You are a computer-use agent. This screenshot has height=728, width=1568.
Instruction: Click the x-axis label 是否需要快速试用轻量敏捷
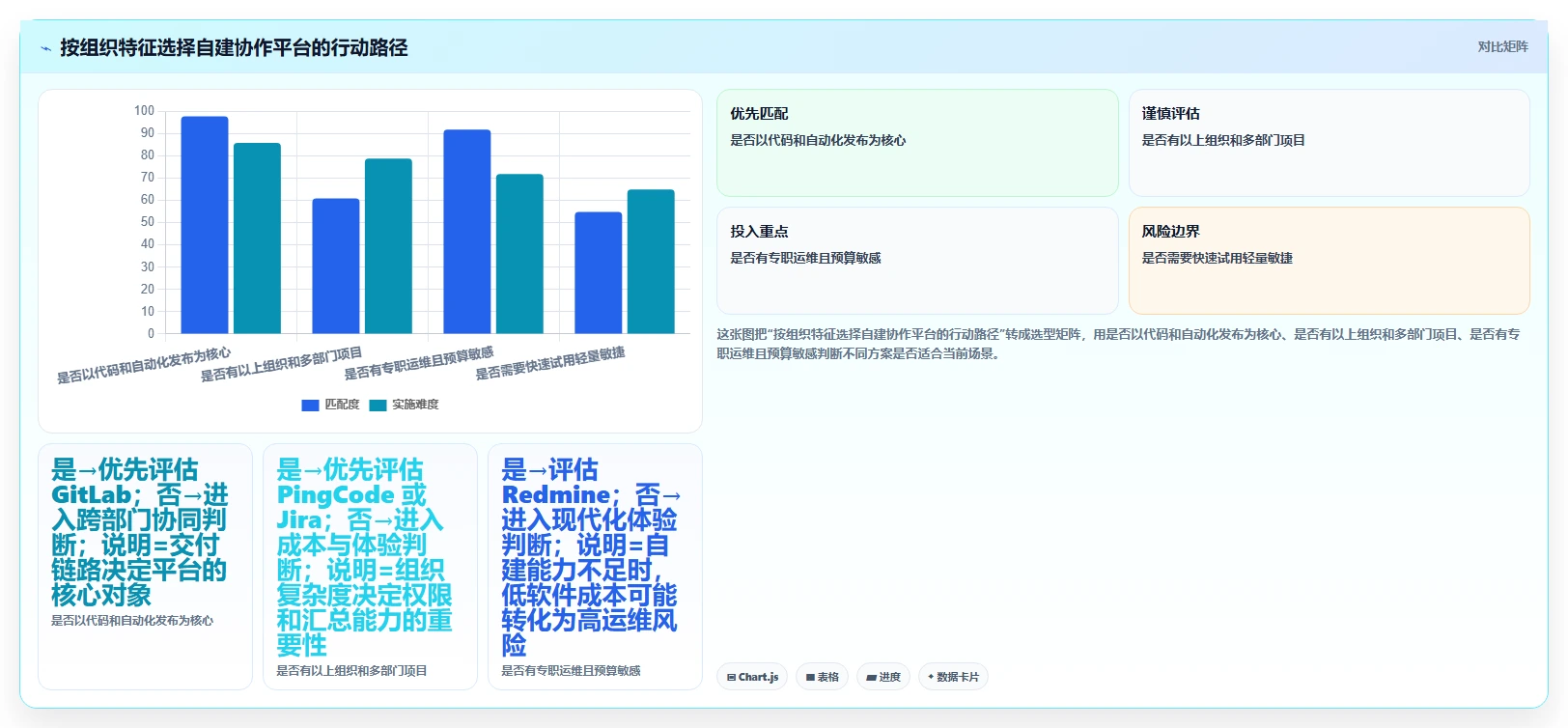click(x=550, y=363)
